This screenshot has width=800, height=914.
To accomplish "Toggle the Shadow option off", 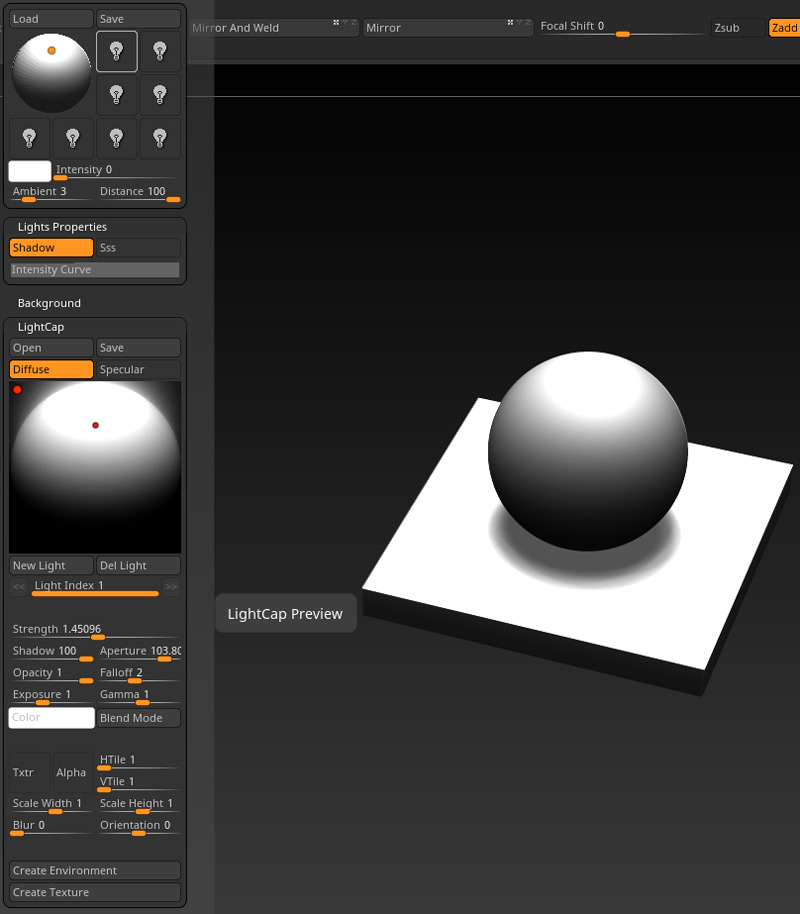I will click(x=51, y=248).
